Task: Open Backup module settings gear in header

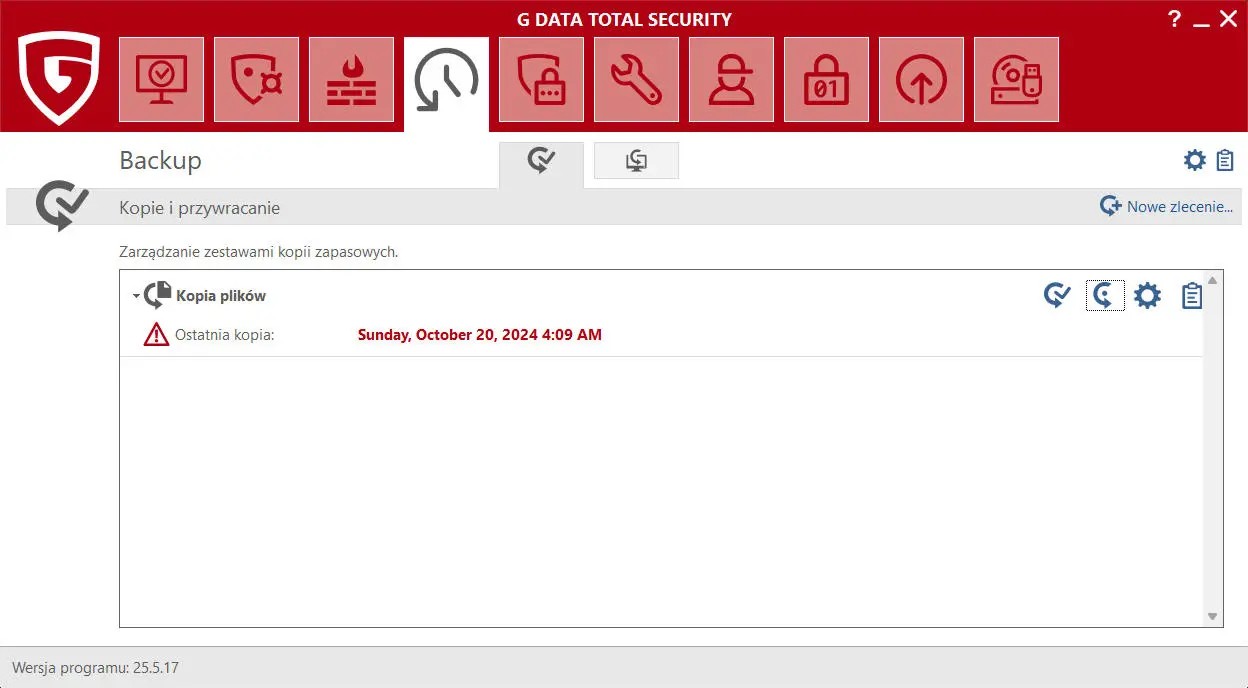Action: pyautogui.click(x=1194, y=160)
